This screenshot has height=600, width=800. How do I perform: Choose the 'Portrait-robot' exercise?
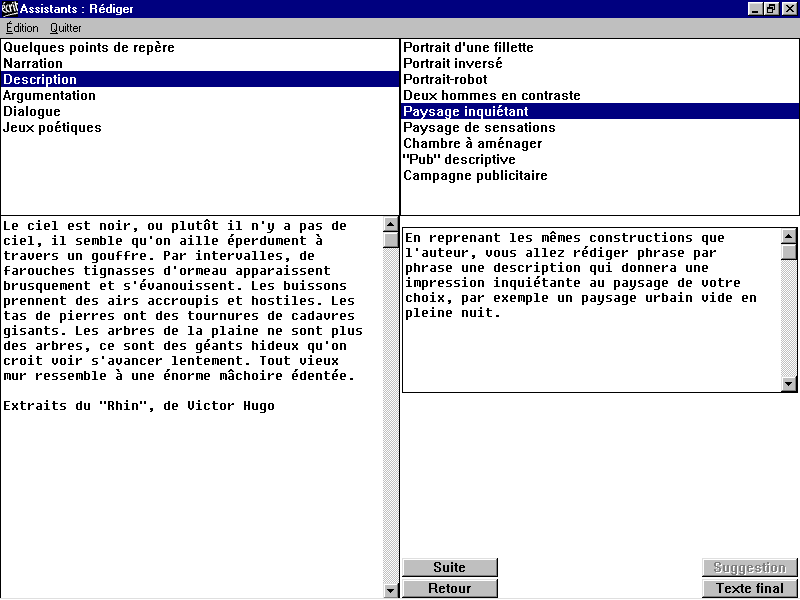coord(445,80)
